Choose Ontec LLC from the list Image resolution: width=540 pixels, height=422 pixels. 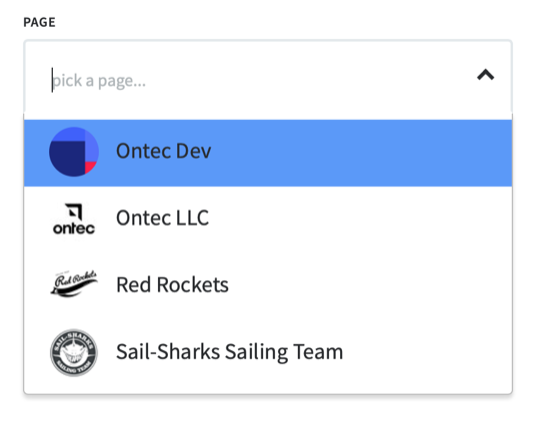coord(268,219)
